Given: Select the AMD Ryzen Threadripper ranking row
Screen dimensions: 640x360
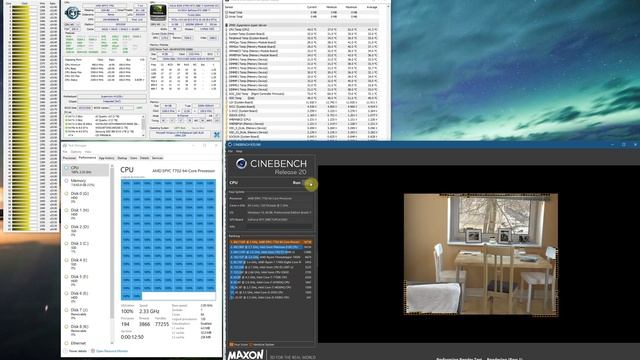Looking at the screenshot, I should 271,257.
